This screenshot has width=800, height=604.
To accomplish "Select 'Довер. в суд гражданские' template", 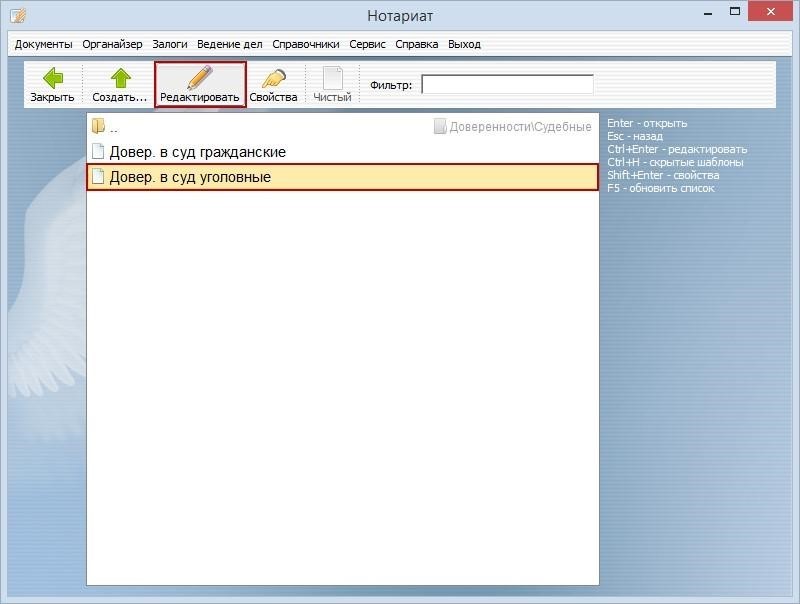I will click(342, 152).
